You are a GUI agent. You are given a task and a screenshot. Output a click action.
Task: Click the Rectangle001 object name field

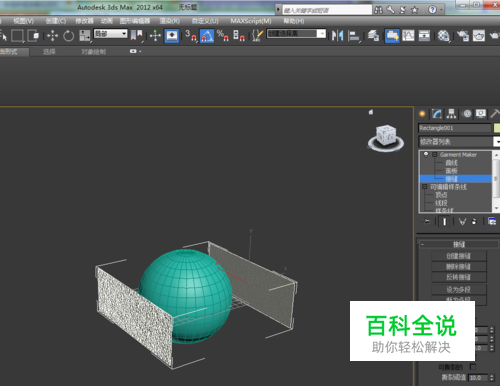[455, 128]
